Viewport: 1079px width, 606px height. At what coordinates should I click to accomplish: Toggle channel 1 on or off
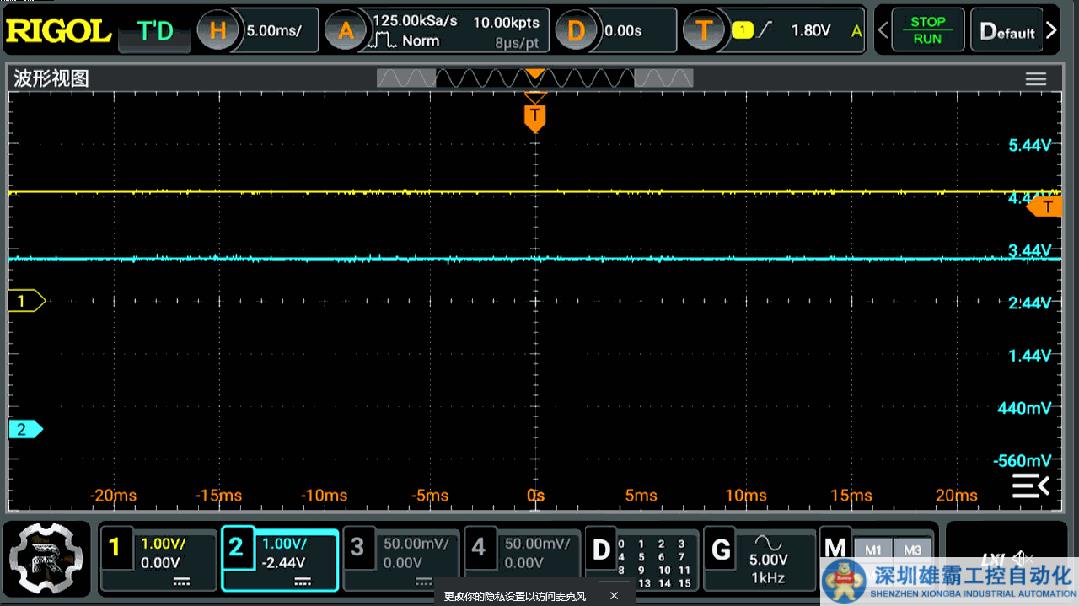[x=115, y=547]
